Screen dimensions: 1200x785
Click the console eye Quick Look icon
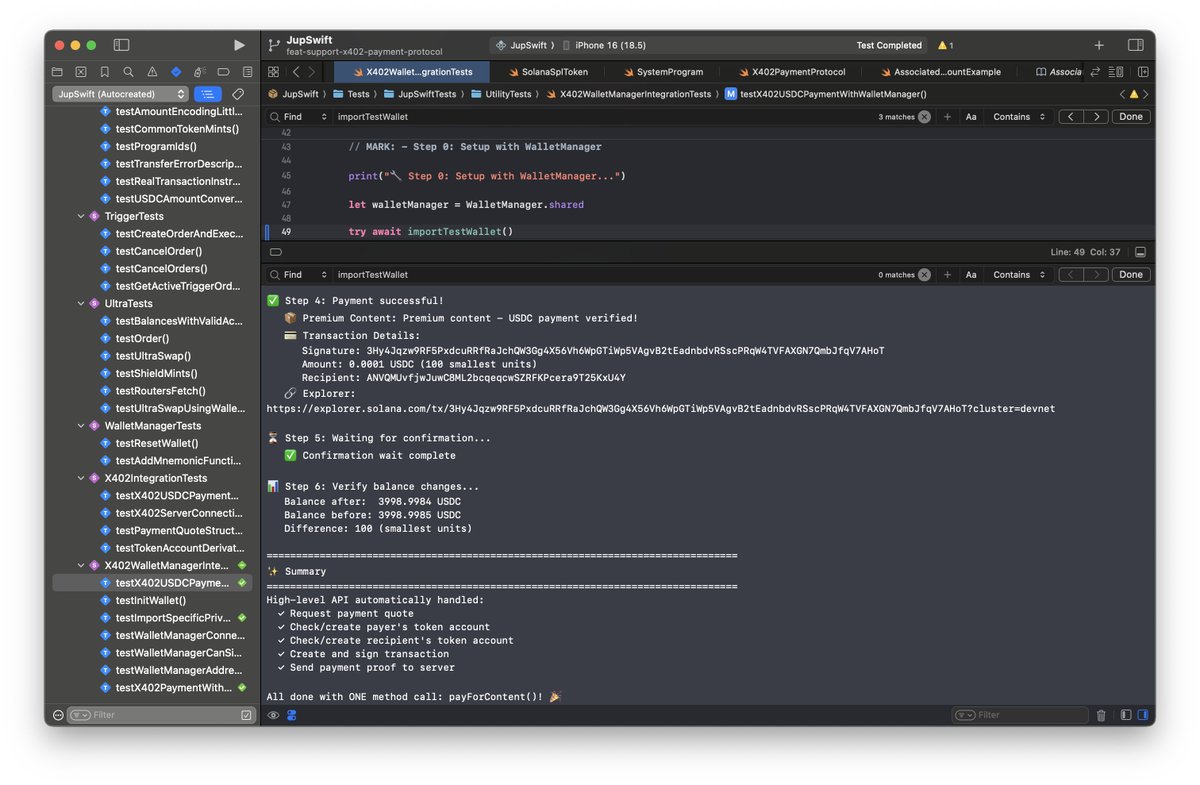coord(273,715)
